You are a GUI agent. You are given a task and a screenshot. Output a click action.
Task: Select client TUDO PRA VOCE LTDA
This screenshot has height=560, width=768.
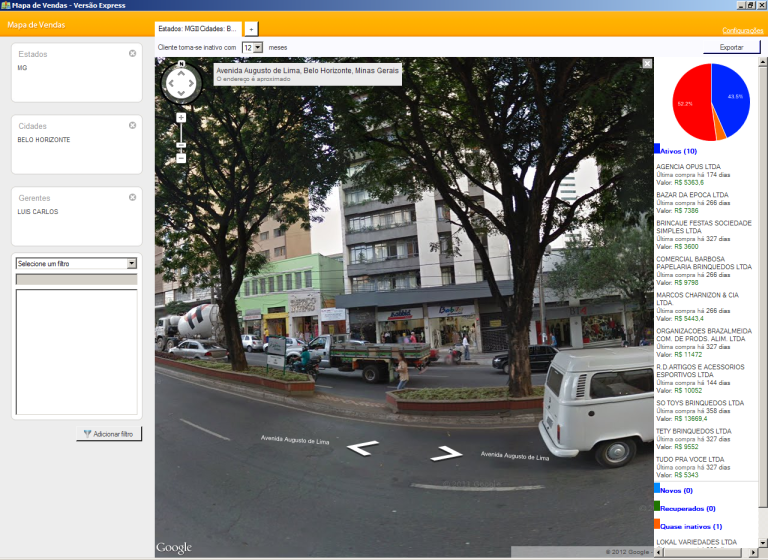[x=690, y=460]
